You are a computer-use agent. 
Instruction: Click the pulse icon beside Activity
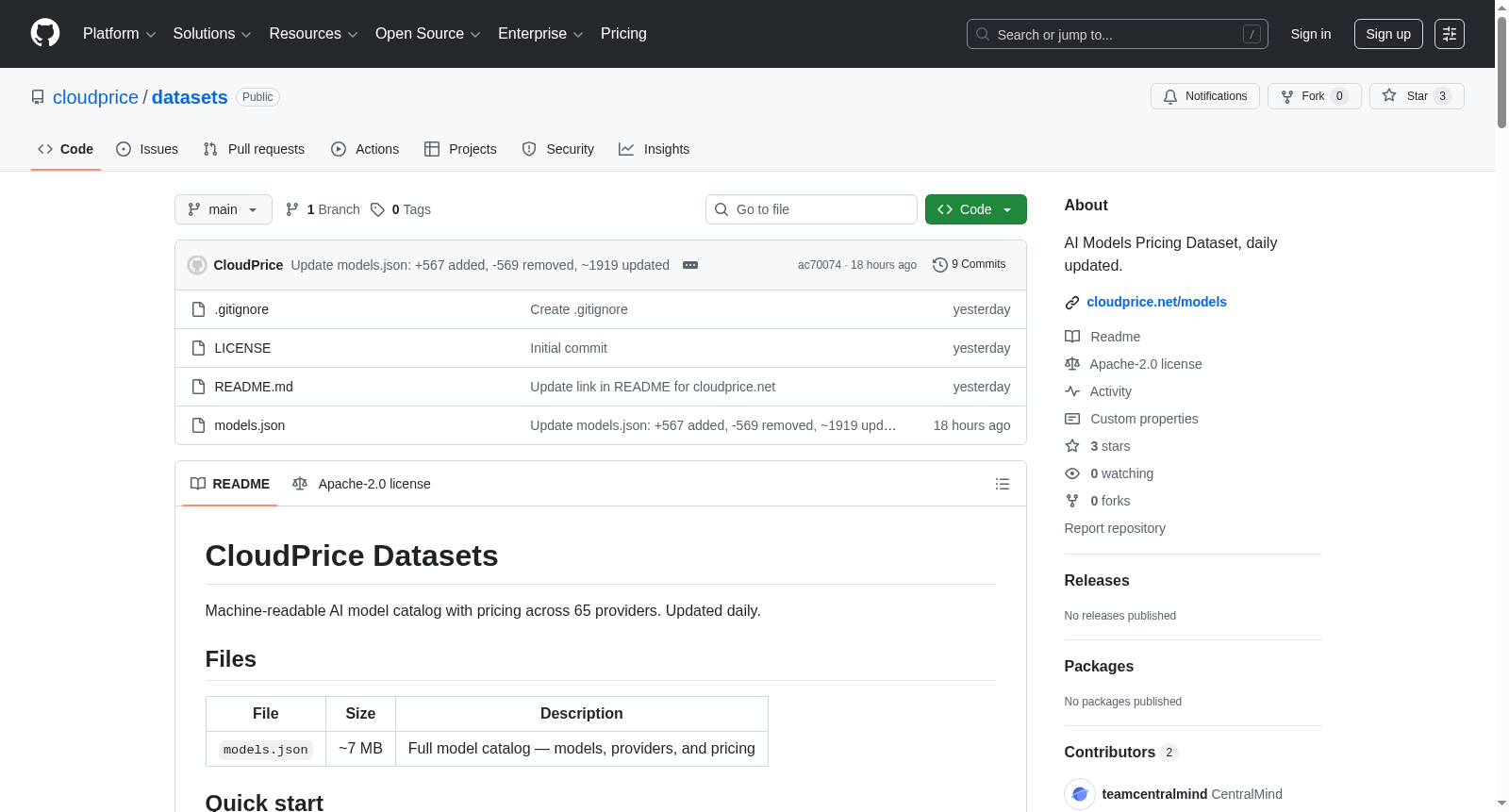pos(1072,391)
